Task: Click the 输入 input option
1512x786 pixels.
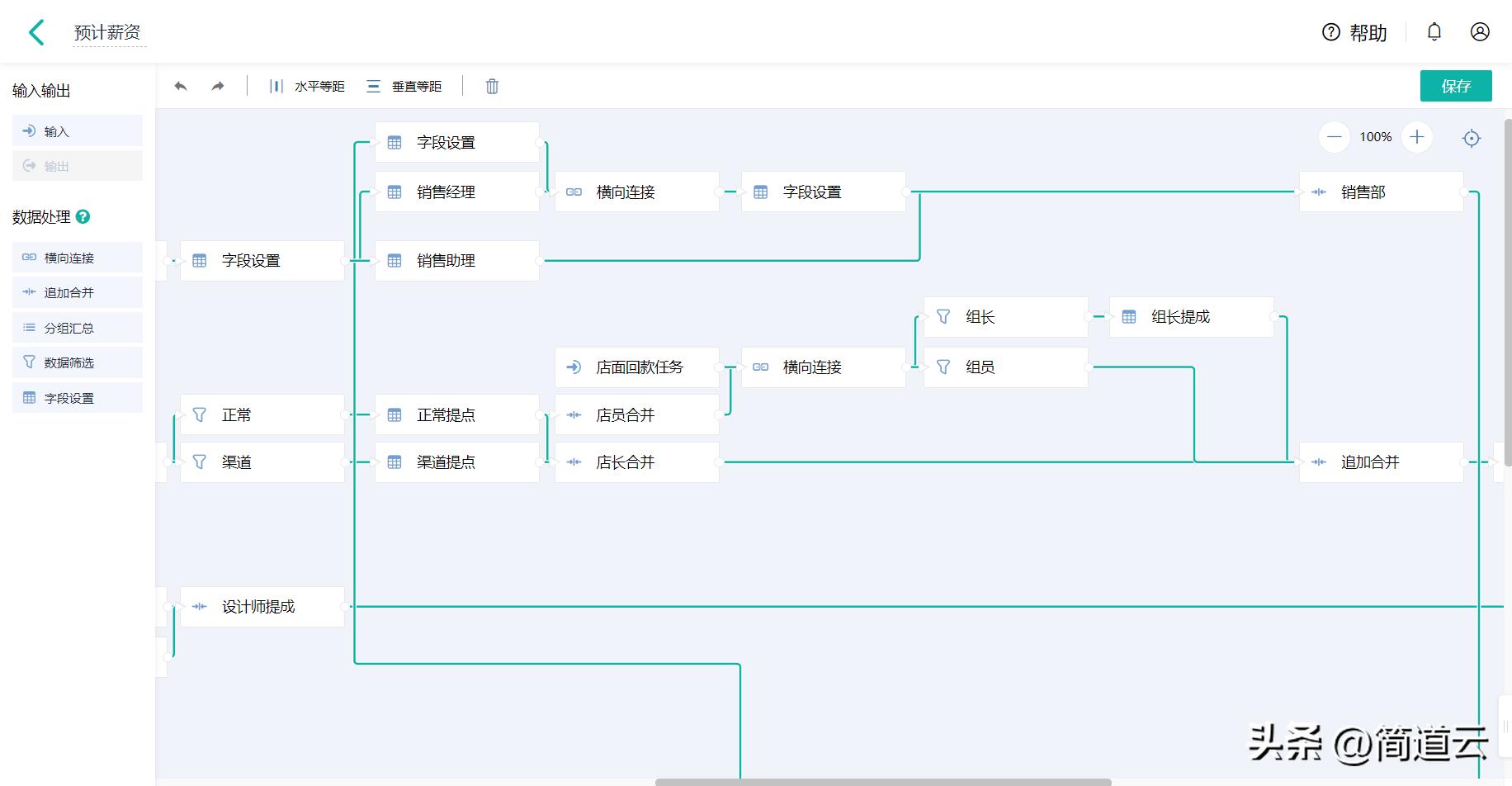Action: click(x=77, y=130)
